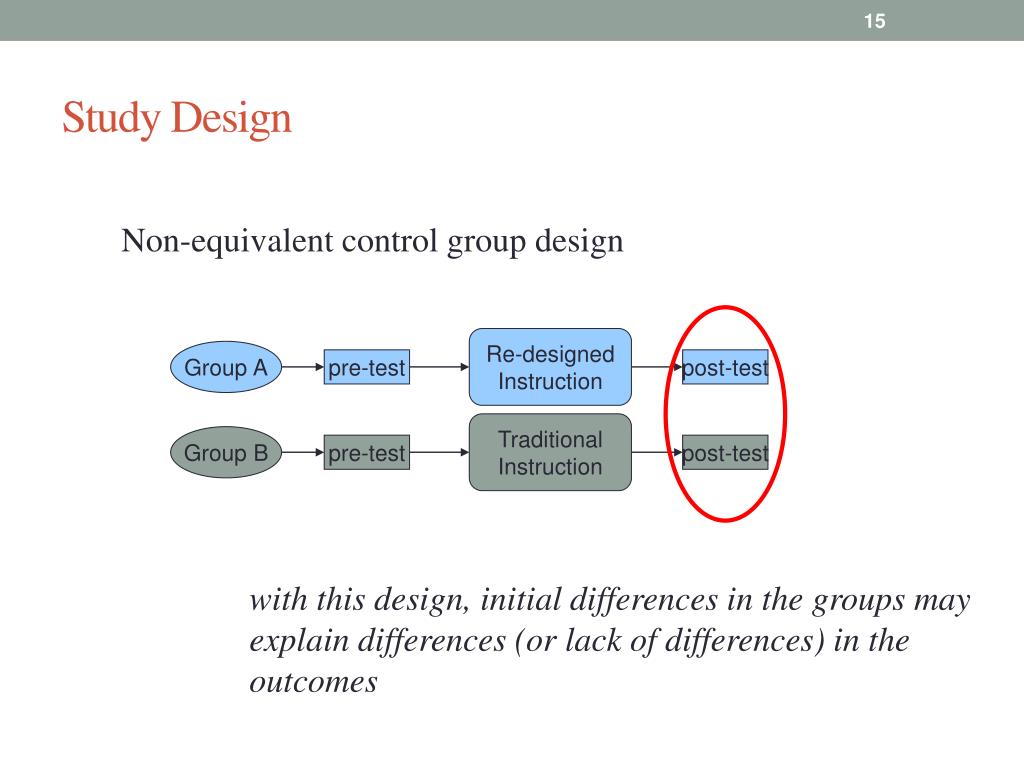Click the gray pre-test box for Group B
This screenshot has height=768, width=1024.
[367, 453]
